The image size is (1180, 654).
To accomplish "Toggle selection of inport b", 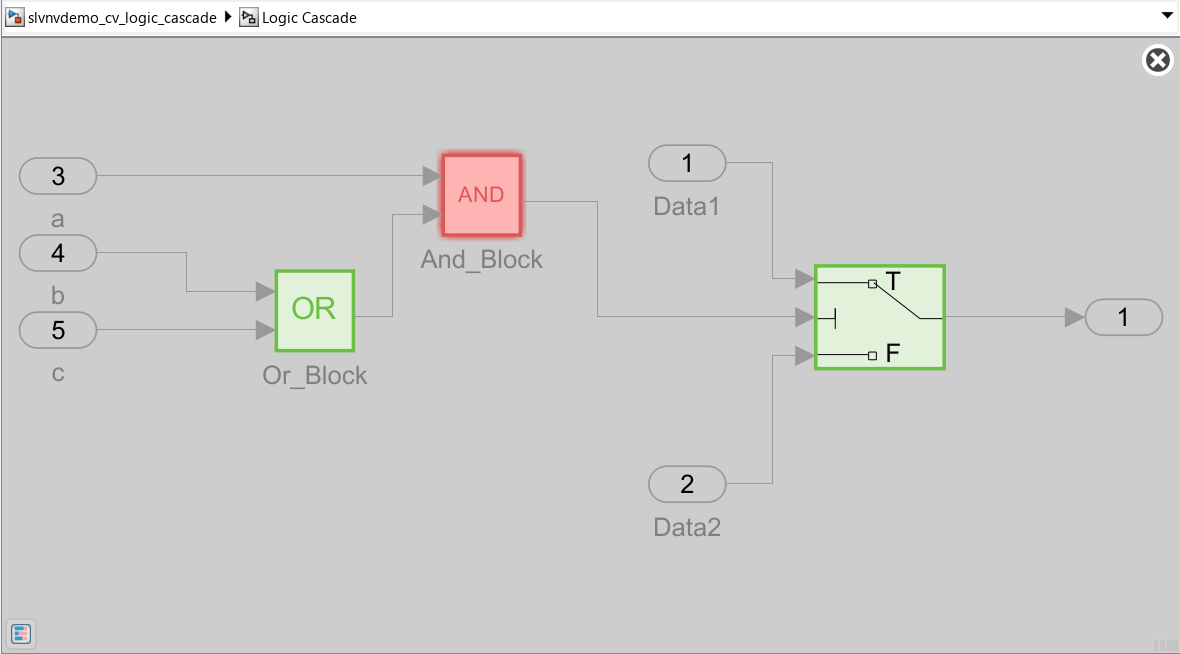I will click(x=57, y=253).
